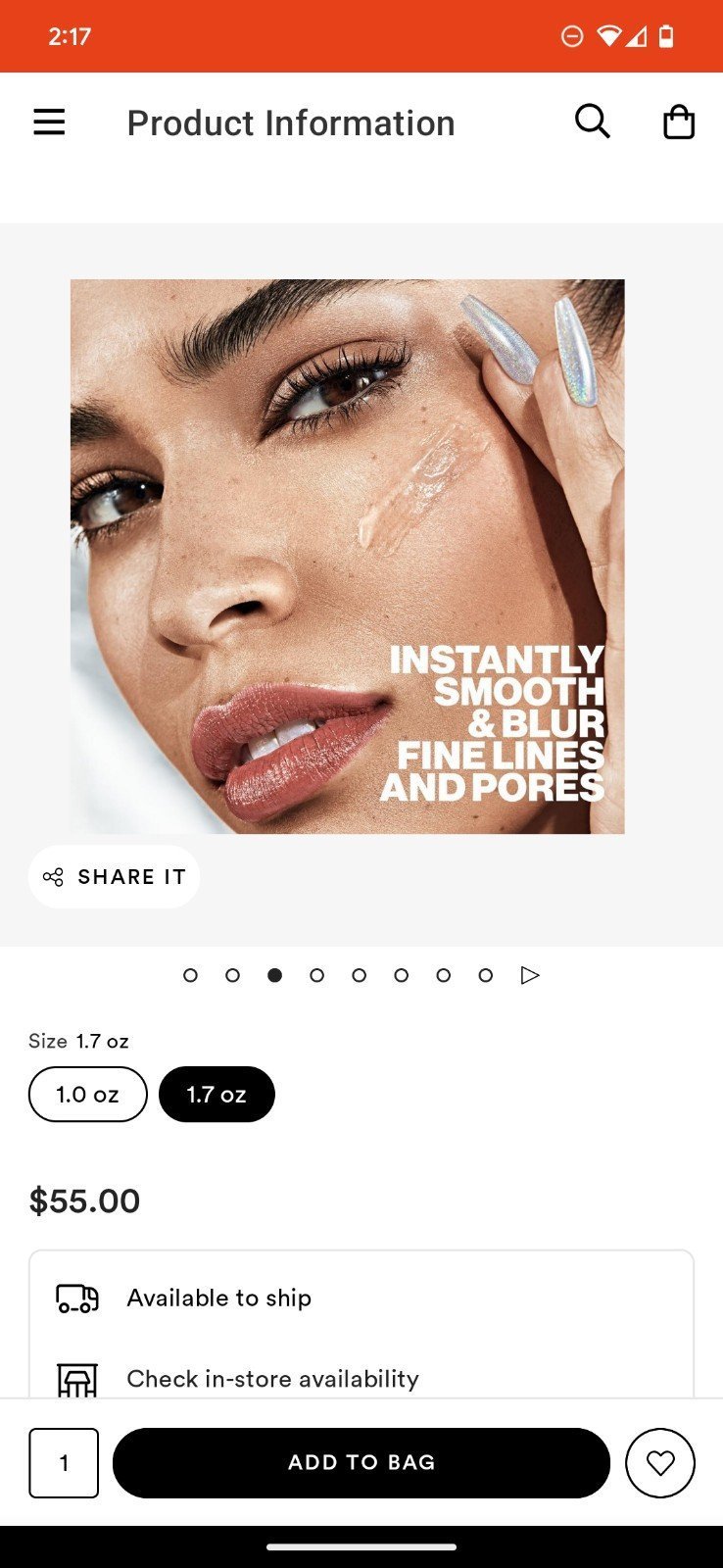The width and height of the screenshot is (723, 1568).
Task: Open the hamburger navigation menu
Action: 49,122
